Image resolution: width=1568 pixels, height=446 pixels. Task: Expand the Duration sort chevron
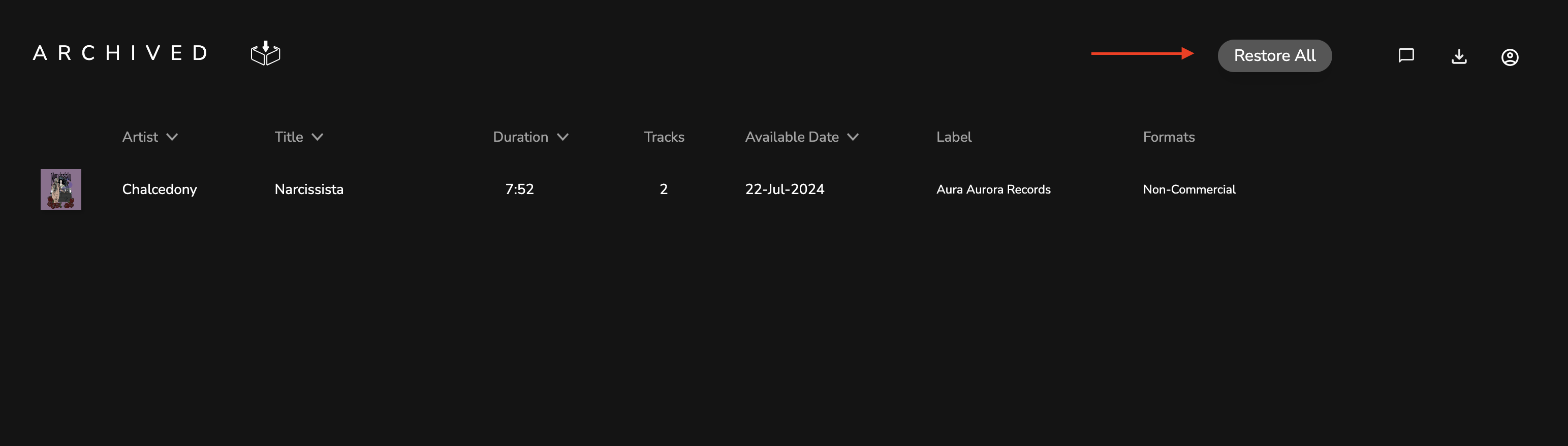[563, 137]
